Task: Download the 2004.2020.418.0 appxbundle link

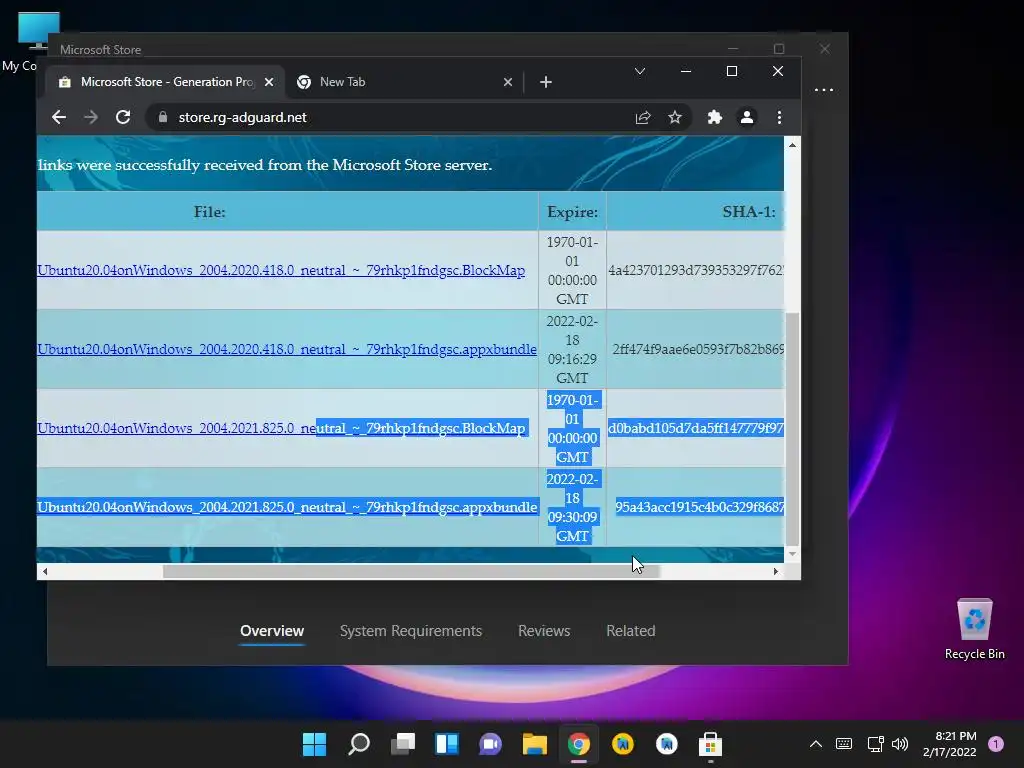Action: [x=287, y=349]
